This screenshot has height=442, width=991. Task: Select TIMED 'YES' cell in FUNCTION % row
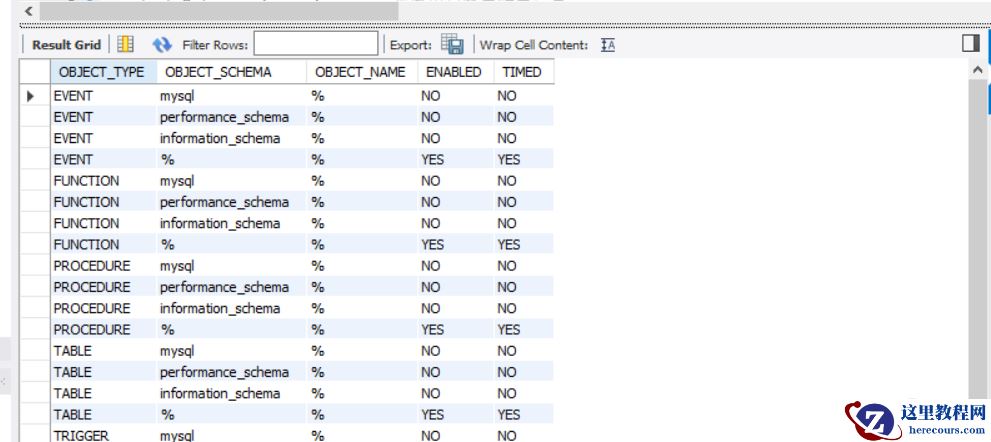point(523,245)
